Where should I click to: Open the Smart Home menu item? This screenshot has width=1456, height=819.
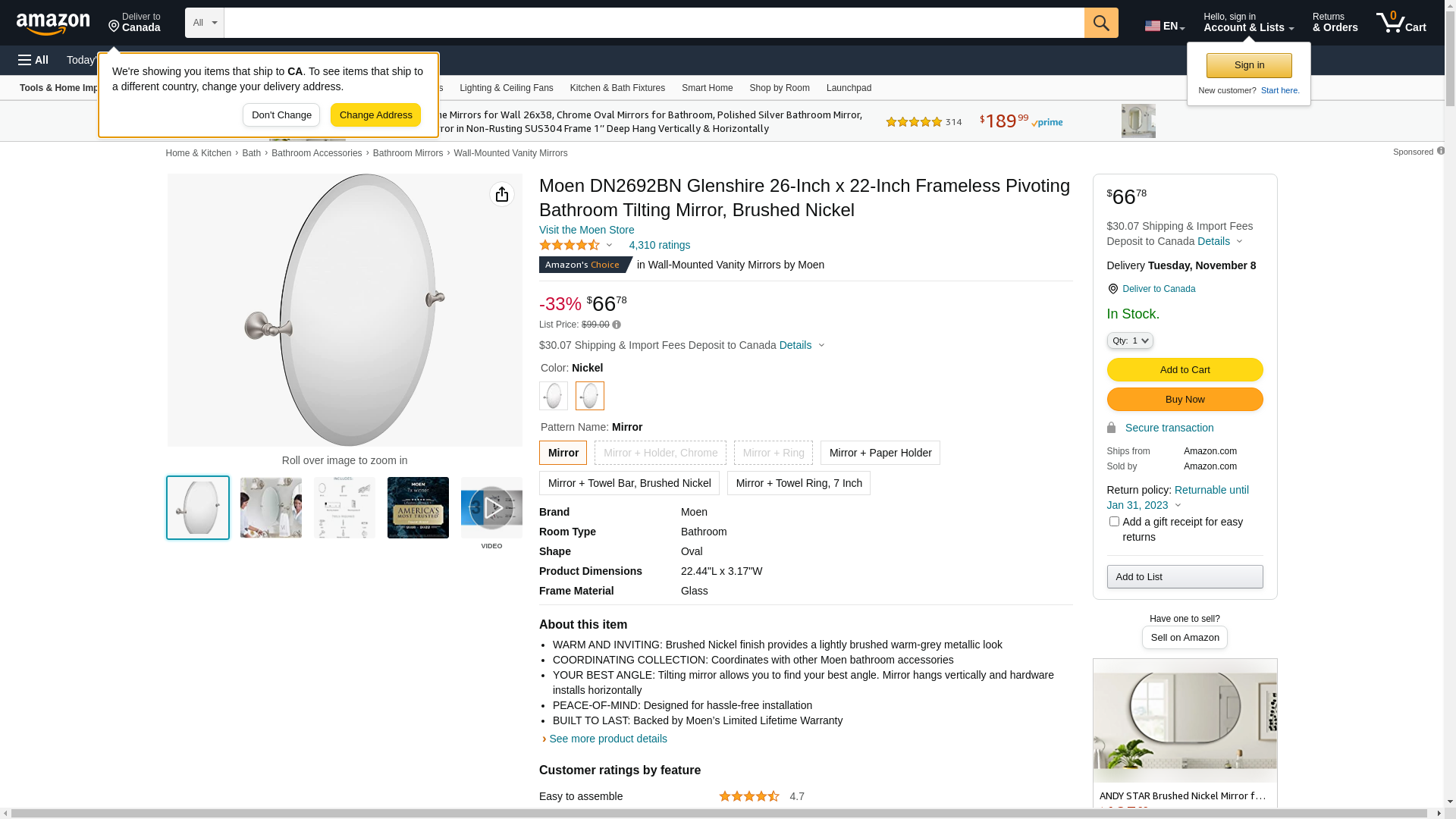(707, 88)
